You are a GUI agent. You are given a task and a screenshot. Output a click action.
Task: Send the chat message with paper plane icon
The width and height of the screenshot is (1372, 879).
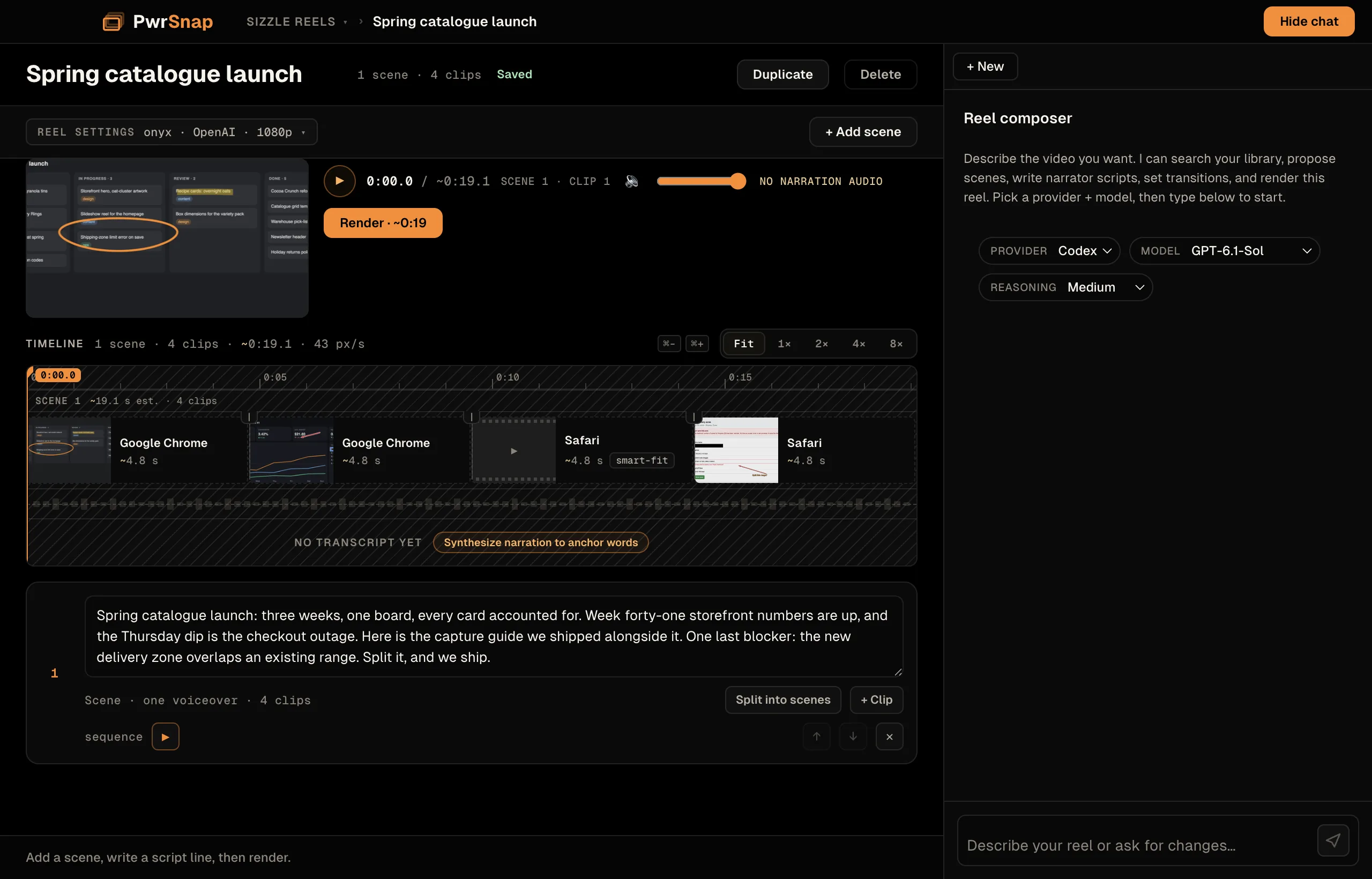pos(1333,840)
